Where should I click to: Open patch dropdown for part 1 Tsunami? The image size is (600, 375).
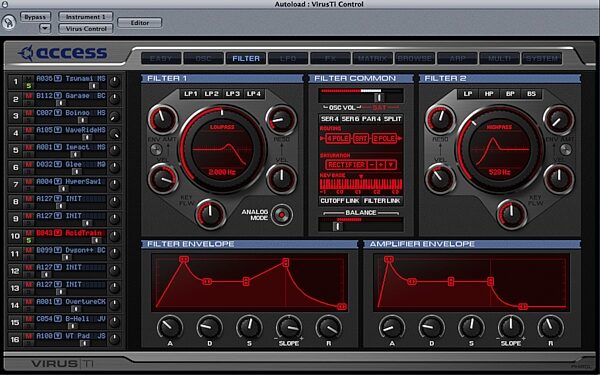(58, 78)
